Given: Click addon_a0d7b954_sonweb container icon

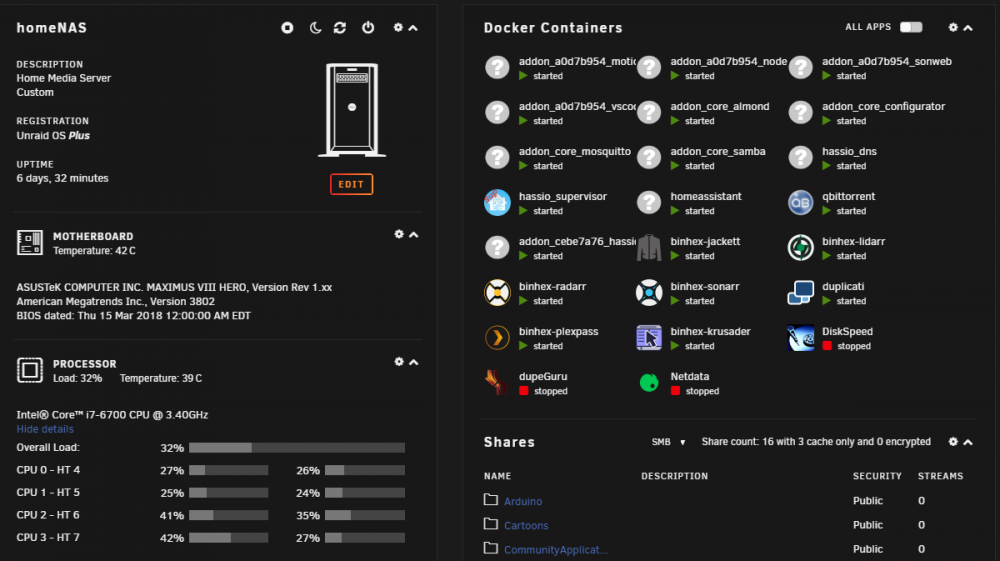Looking at the screenshot, I should click(800, 68).
